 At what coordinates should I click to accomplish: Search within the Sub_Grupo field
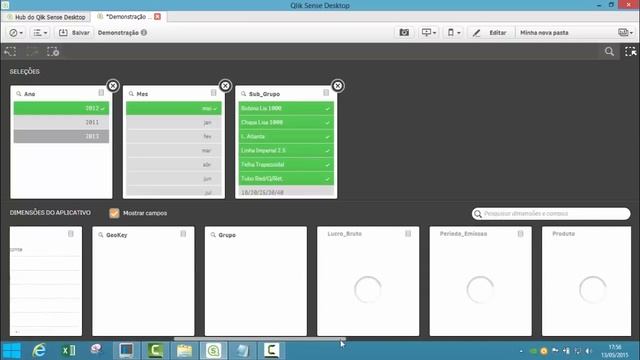pos(244,94)
